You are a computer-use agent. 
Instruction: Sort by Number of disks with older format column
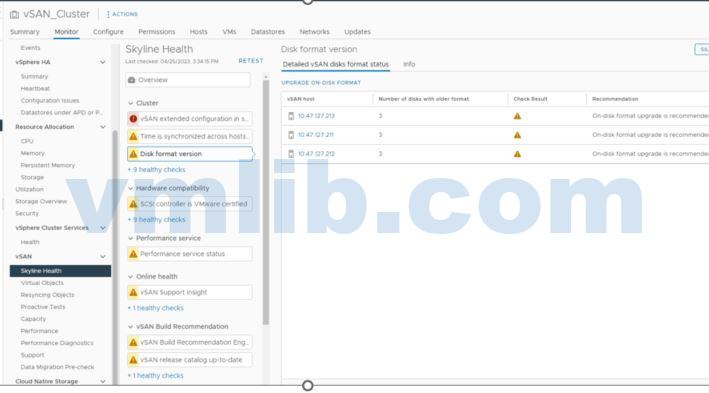424,99
